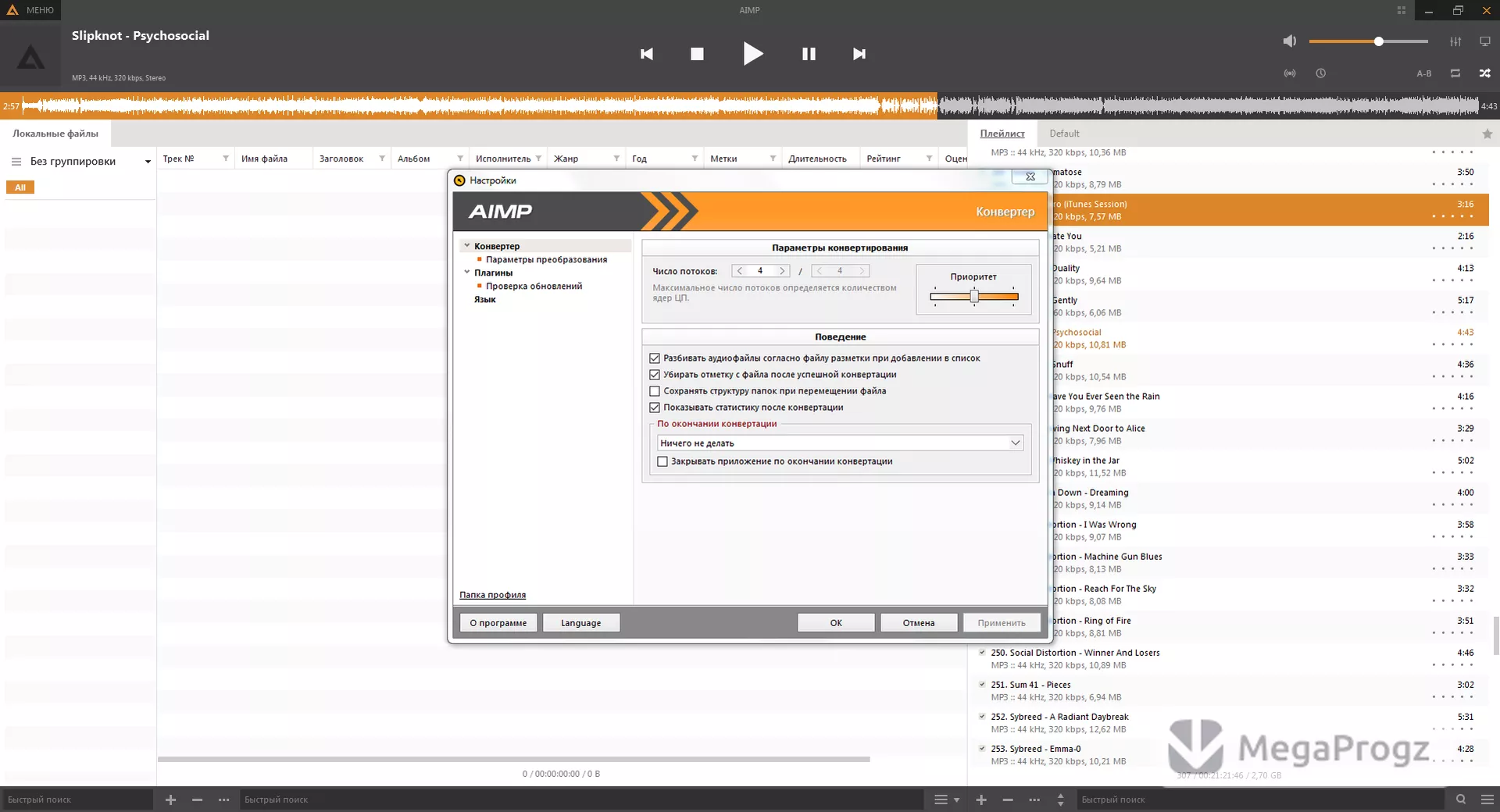Select Параметры преобразования in settings tree

[546, 260]
